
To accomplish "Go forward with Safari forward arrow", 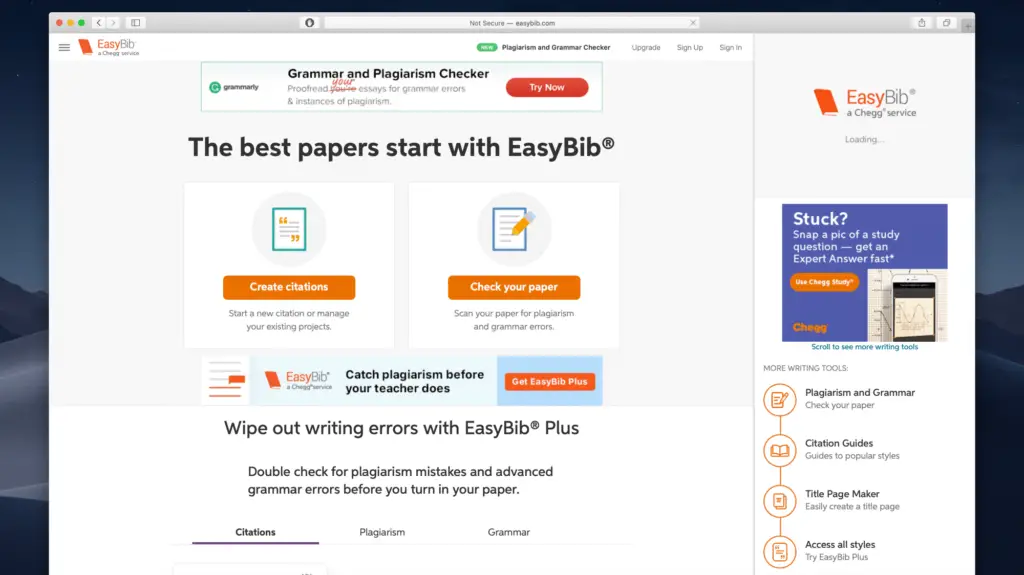I will coord(113,23).
